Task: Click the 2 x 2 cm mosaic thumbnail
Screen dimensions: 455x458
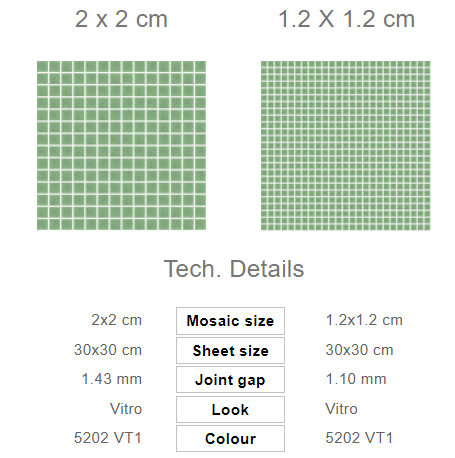Action: point(121,145)
